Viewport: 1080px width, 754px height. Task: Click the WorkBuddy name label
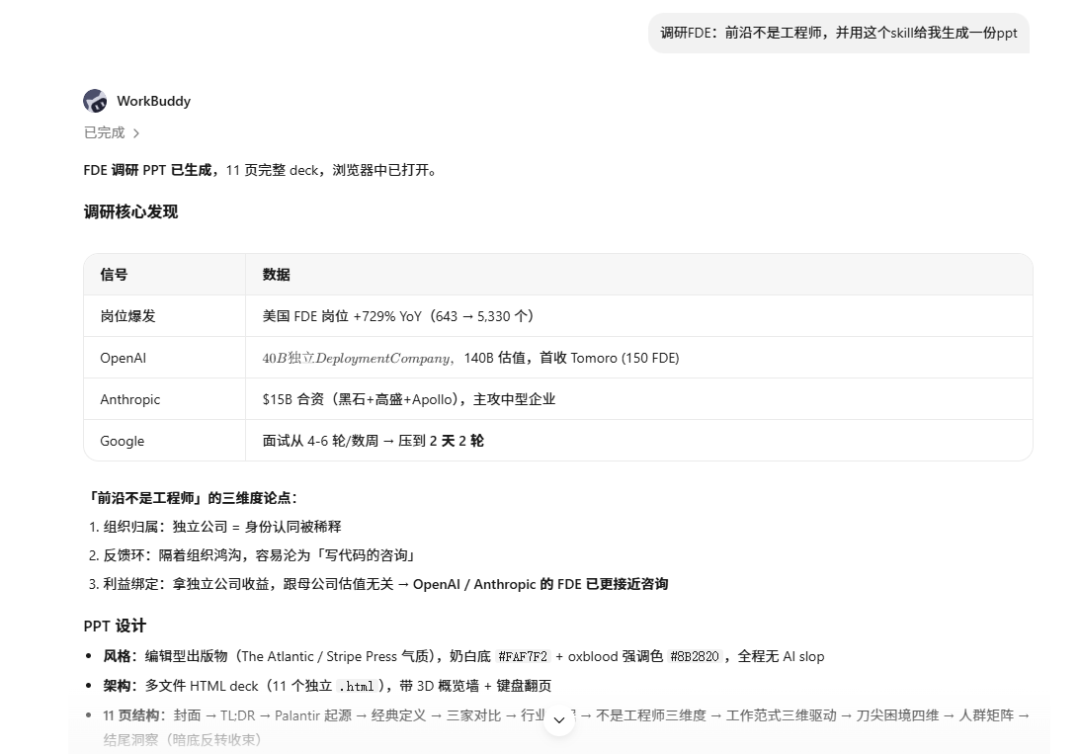[154, 101]
